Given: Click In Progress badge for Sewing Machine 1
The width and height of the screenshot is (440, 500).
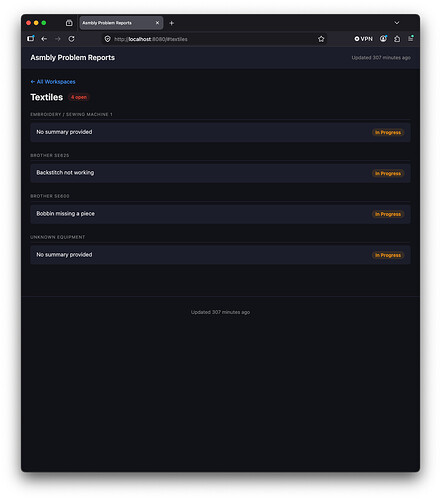Looking at the screenshot, I should tap(388, 132).
